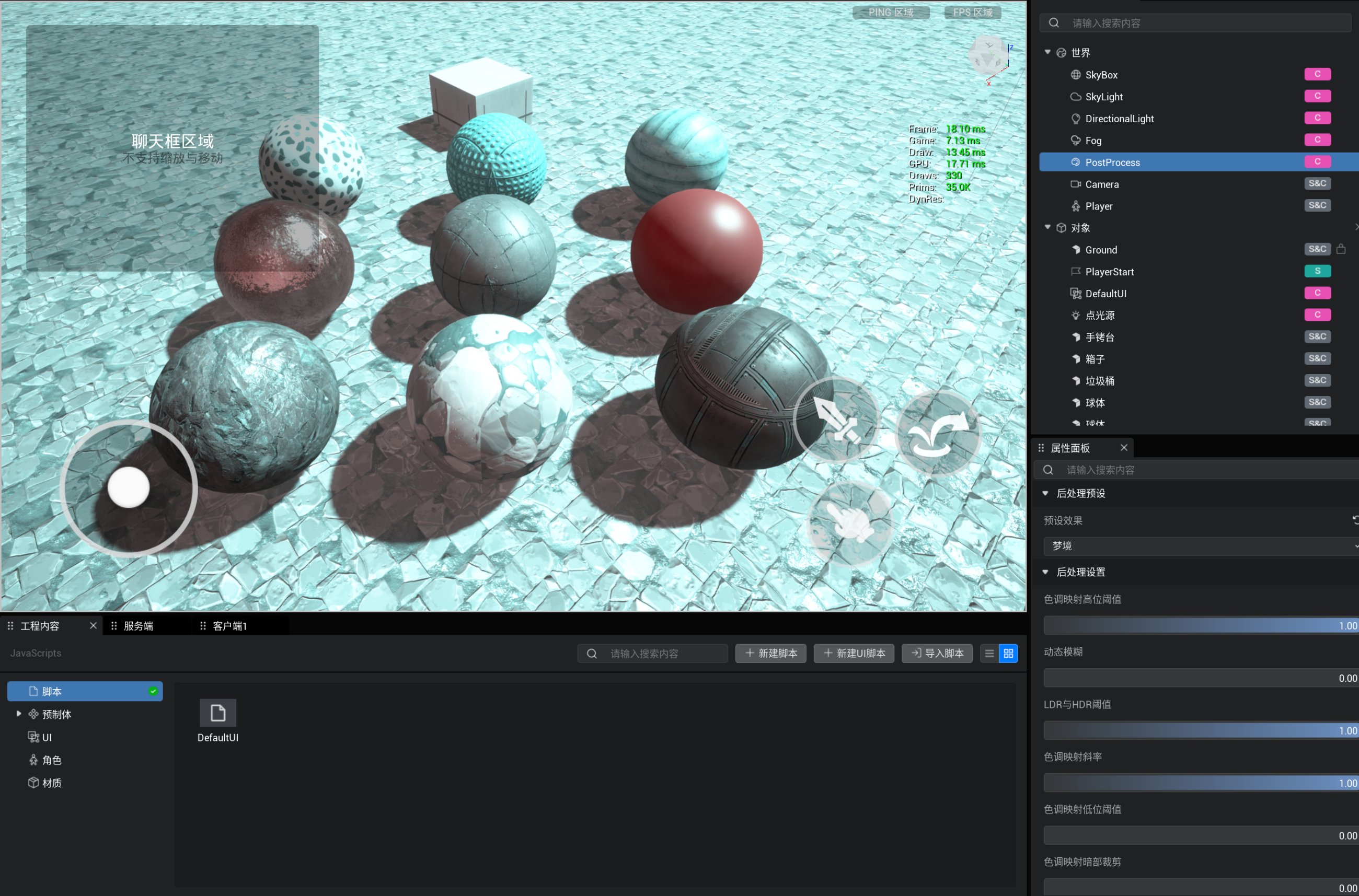Switch project content to list view
The width and height of the screenshot is (1359, 896).
989,653
